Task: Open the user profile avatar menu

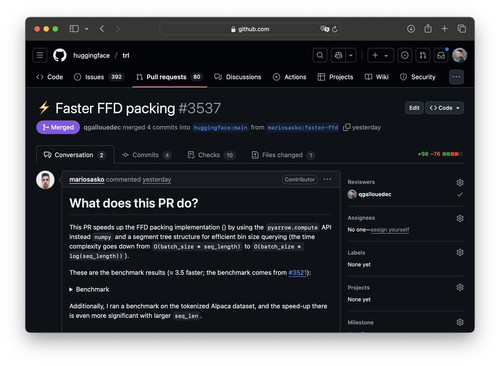Action: (x=459, y=55)
